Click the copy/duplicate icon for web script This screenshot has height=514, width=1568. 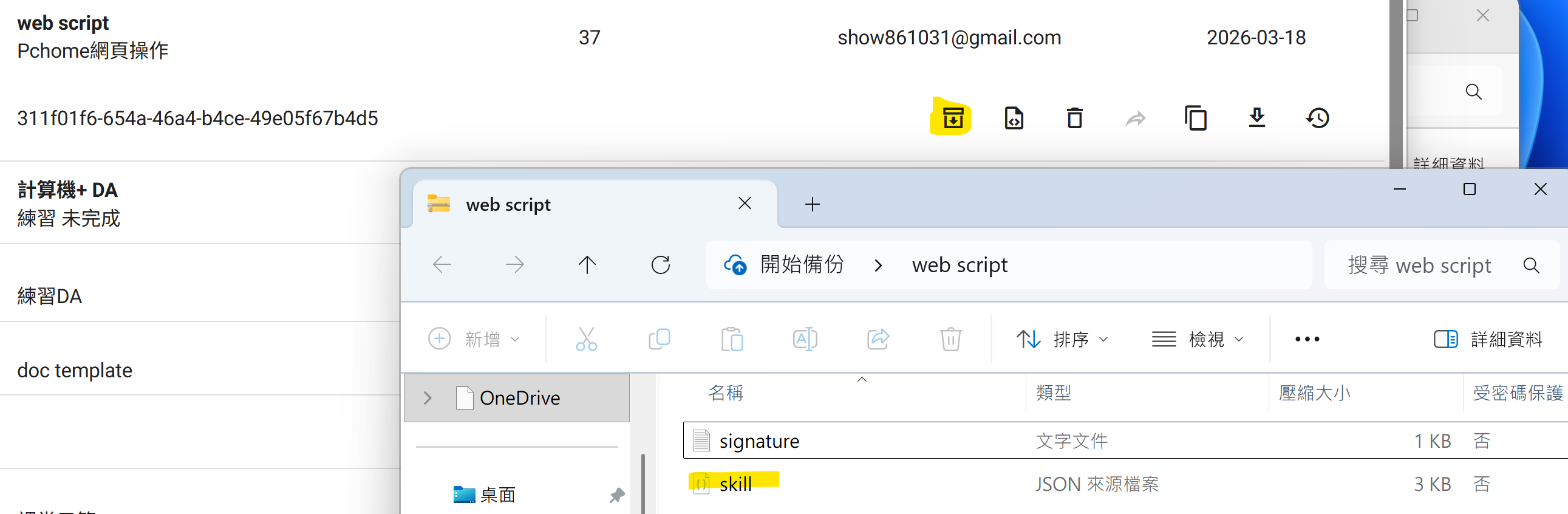click(1196, 117)
